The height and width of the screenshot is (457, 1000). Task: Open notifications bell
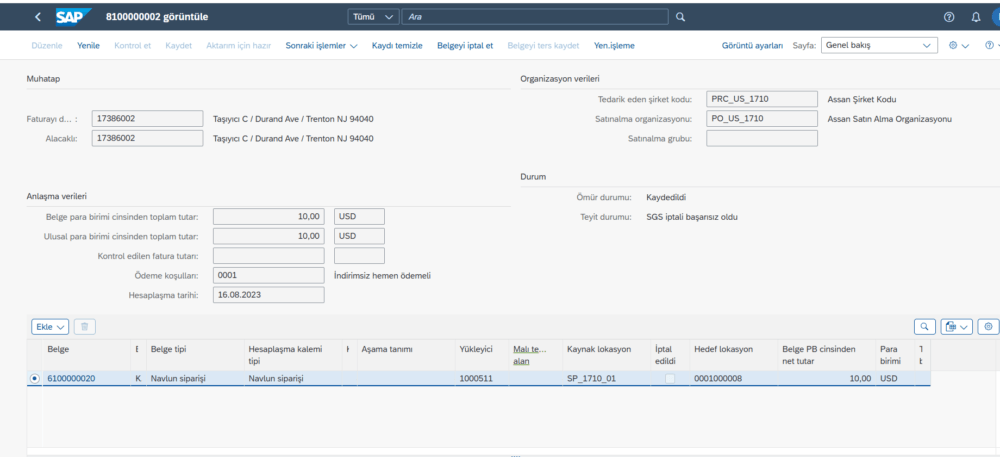(x=976, y=17)
